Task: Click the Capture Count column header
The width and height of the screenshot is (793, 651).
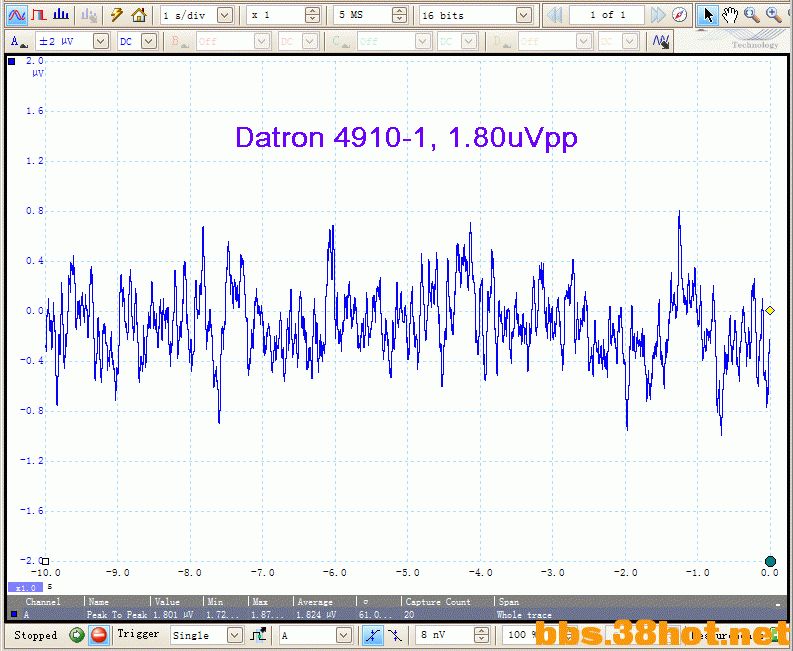Action: [x=438, y=601]
